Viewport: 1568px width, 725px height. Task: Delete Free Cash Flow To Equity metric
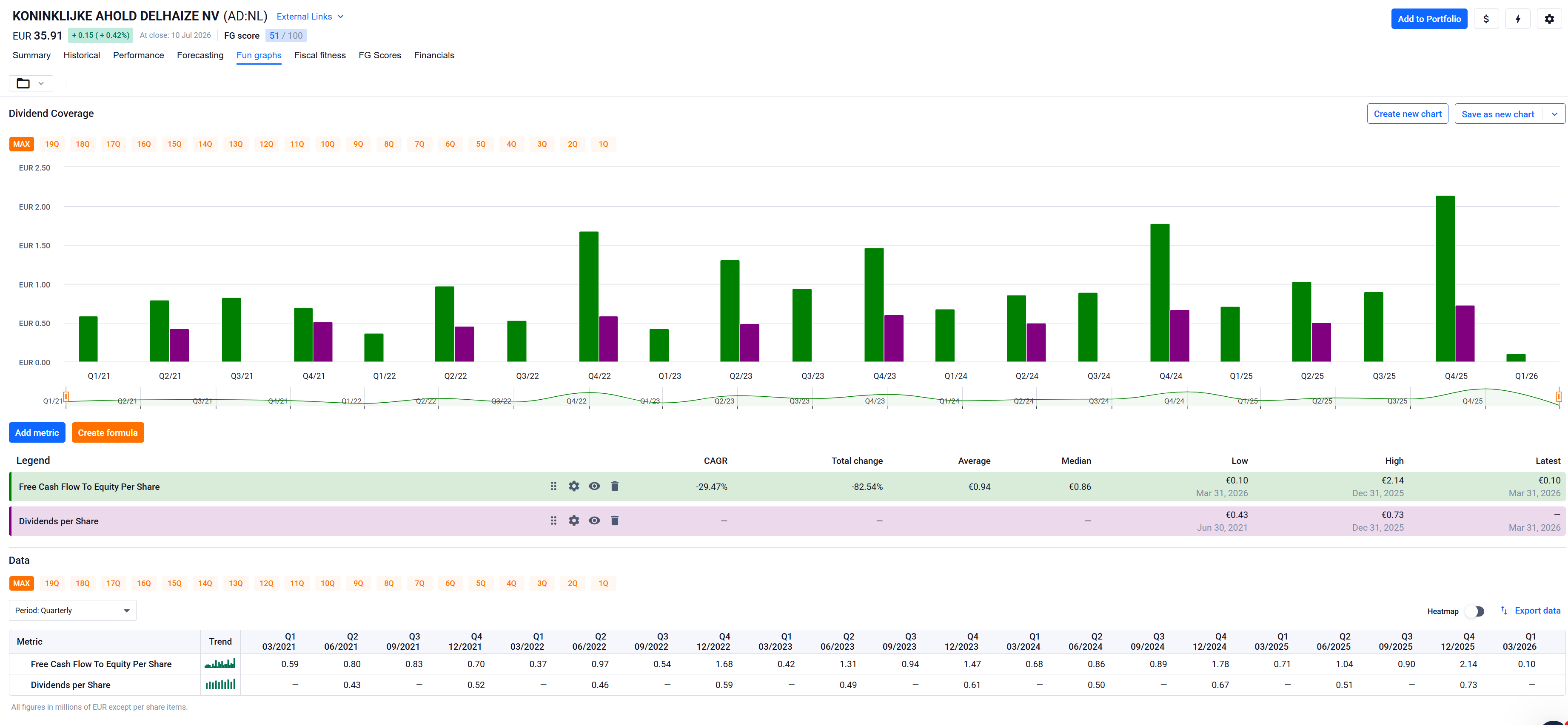(x=615, y=486)
